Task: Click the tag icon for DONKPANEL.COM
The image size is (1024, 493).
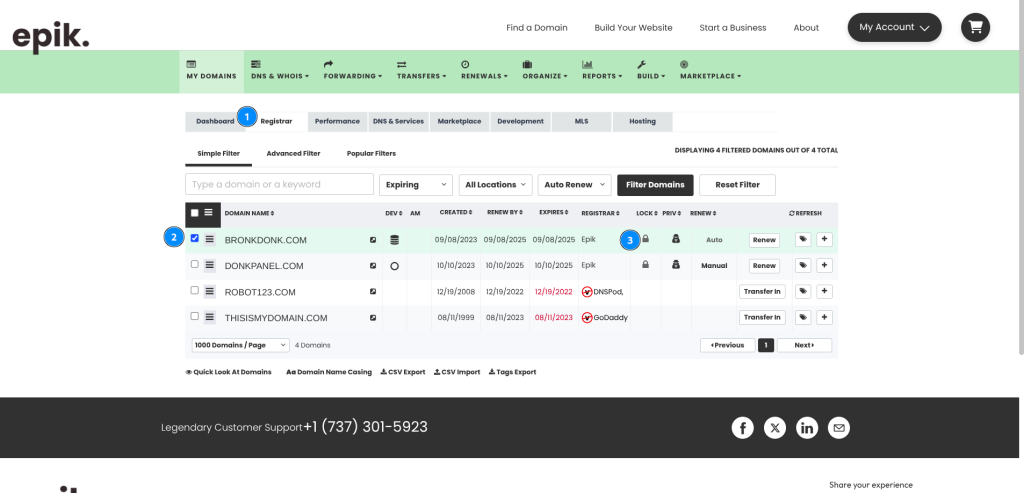Action: coord(803,266)
